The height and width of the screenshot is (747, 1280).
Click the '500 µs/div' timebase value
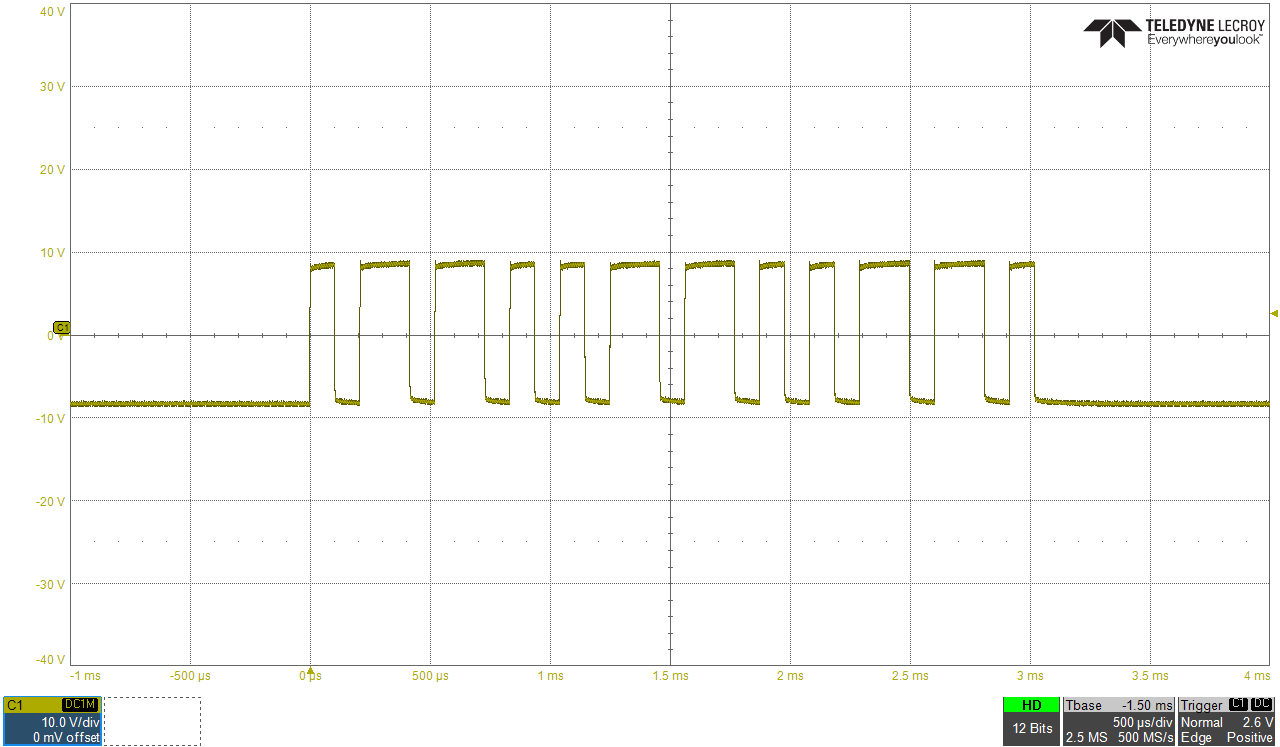click(x=1142, y=722)
